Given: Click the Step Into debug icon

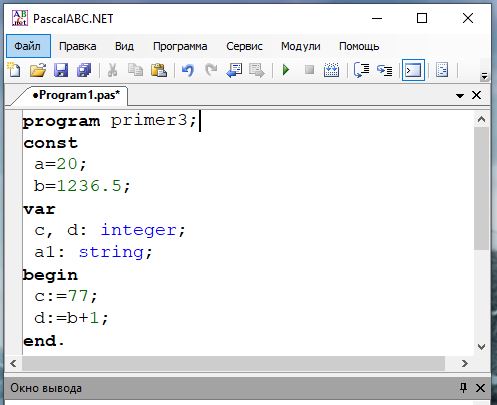Looking at the screenshot, I should pos(384,70).
